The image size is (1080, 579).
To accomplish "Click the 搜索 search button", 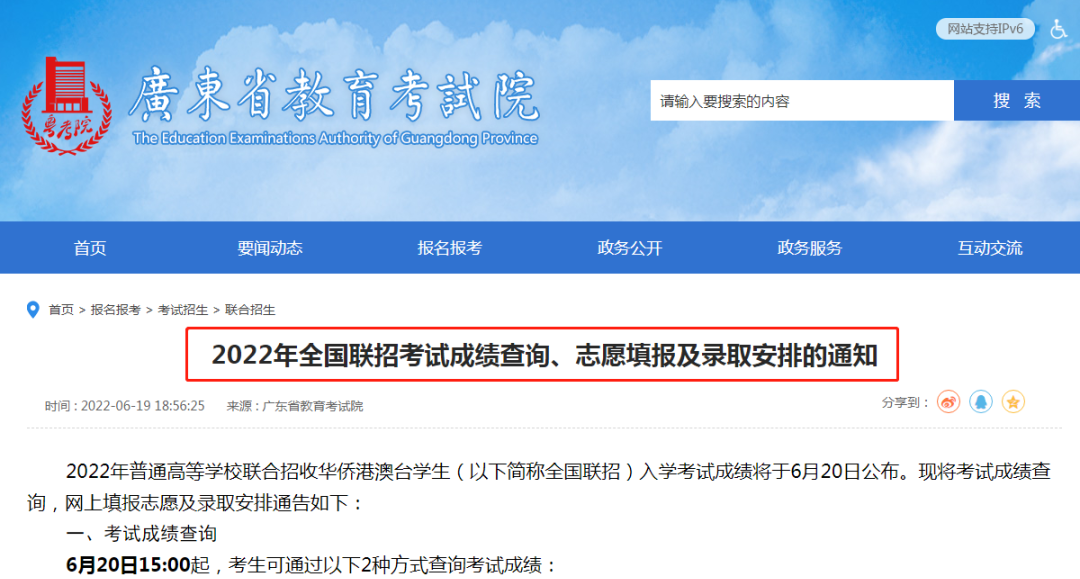I will click(x=1017, y=101).
